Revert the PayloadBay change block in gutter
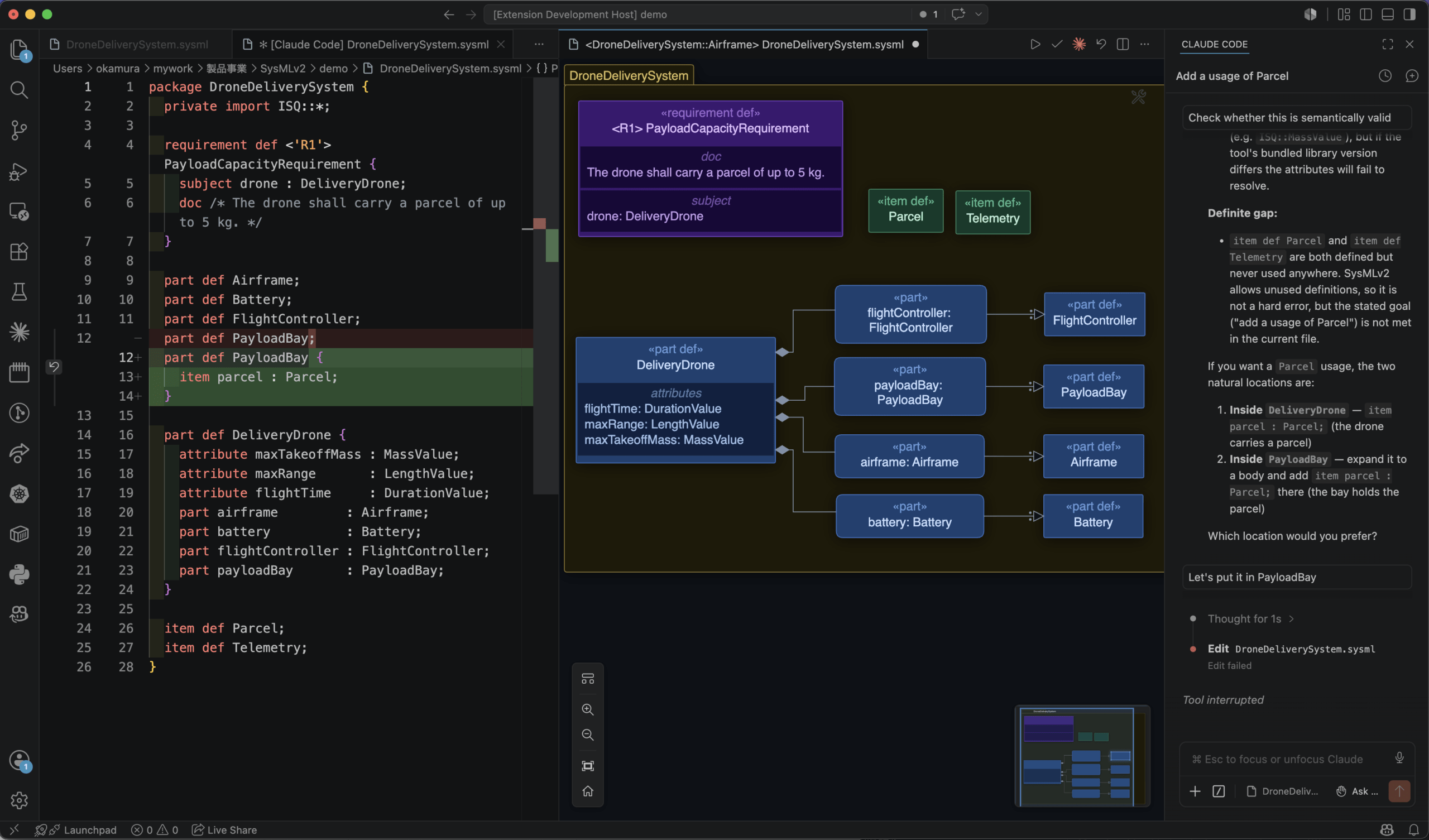The image size is (1429, 840). [x=54, y=366]
